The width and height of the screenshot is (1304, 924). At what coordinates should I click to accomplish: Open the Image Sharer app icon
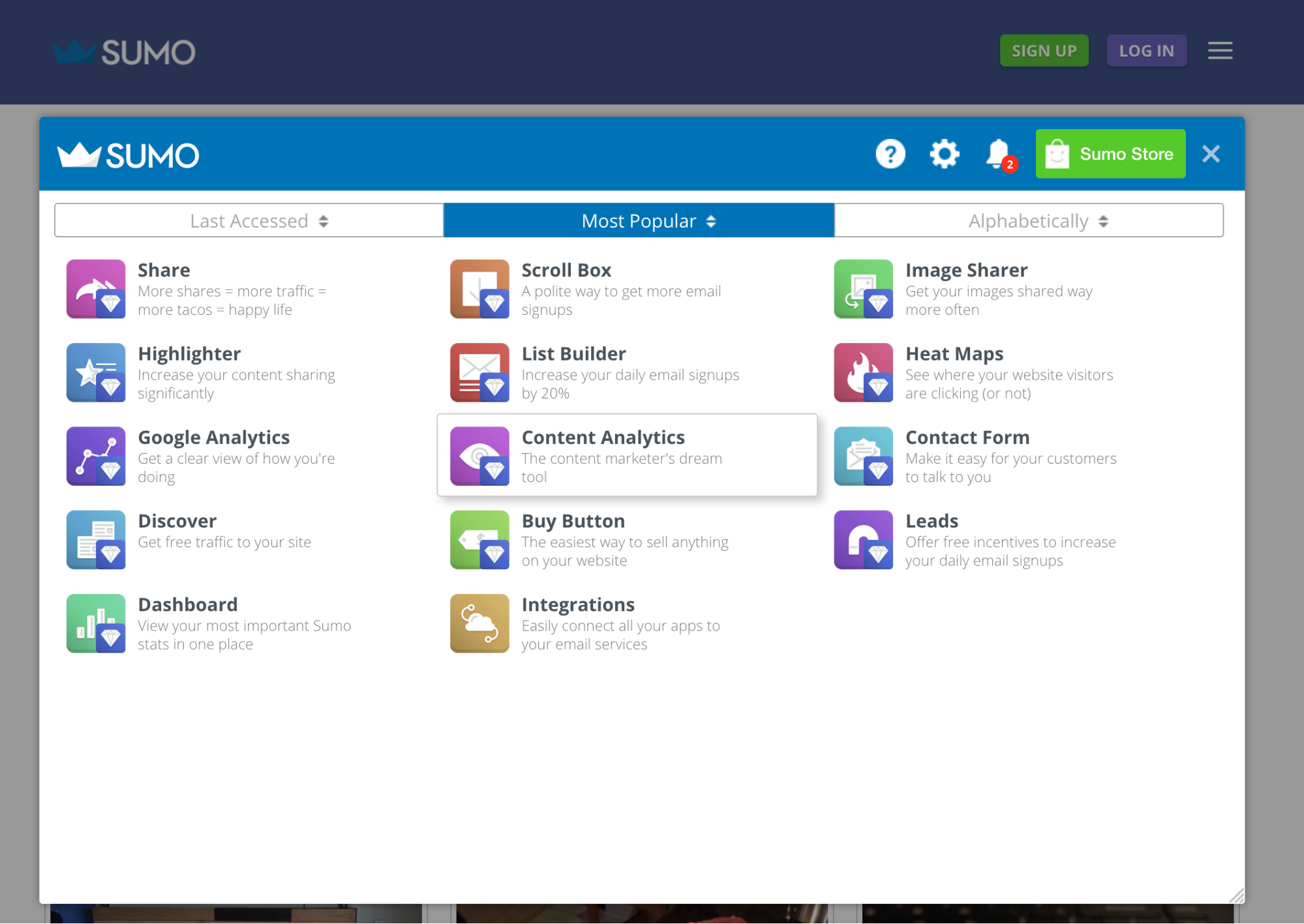(x=863, y=289)
